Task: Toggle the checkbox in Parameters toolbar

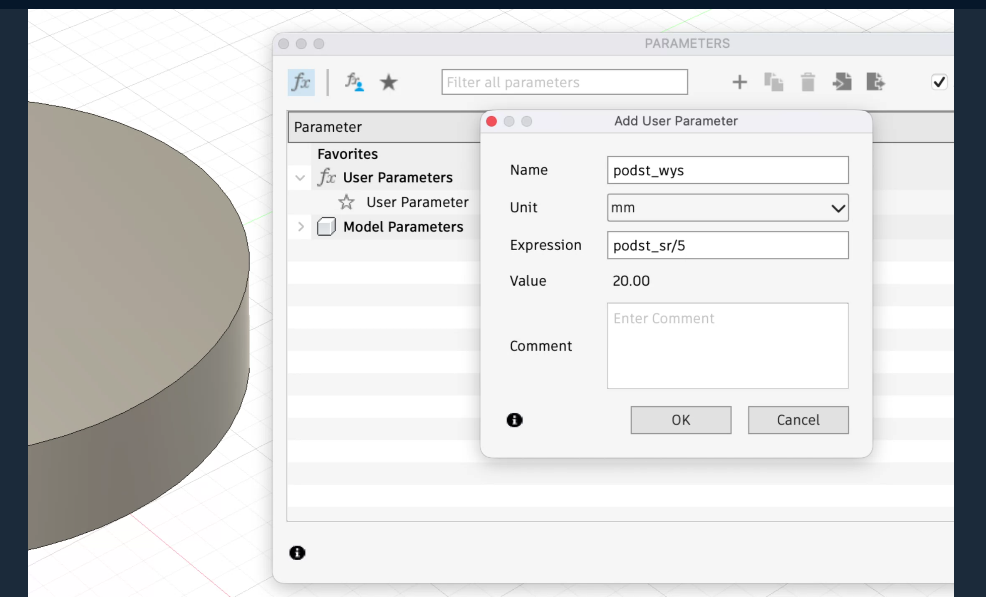Action: [939, 82]
